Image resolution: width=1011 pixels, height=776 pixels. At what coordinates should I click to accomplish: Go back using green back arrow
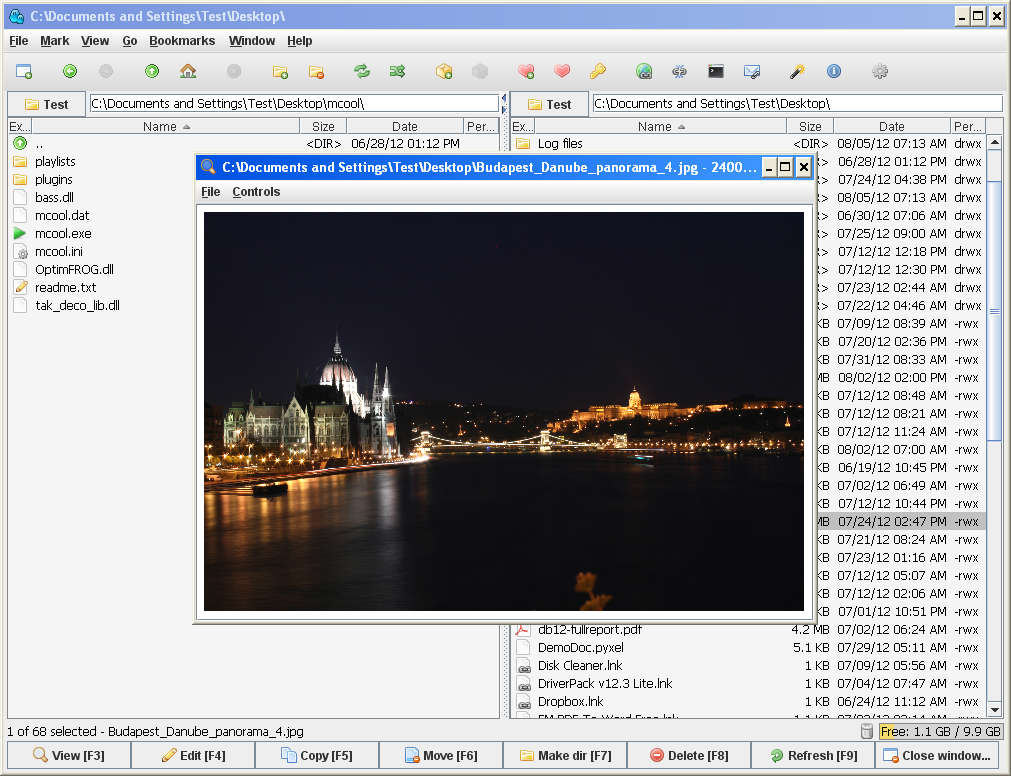tap(70, 71)
